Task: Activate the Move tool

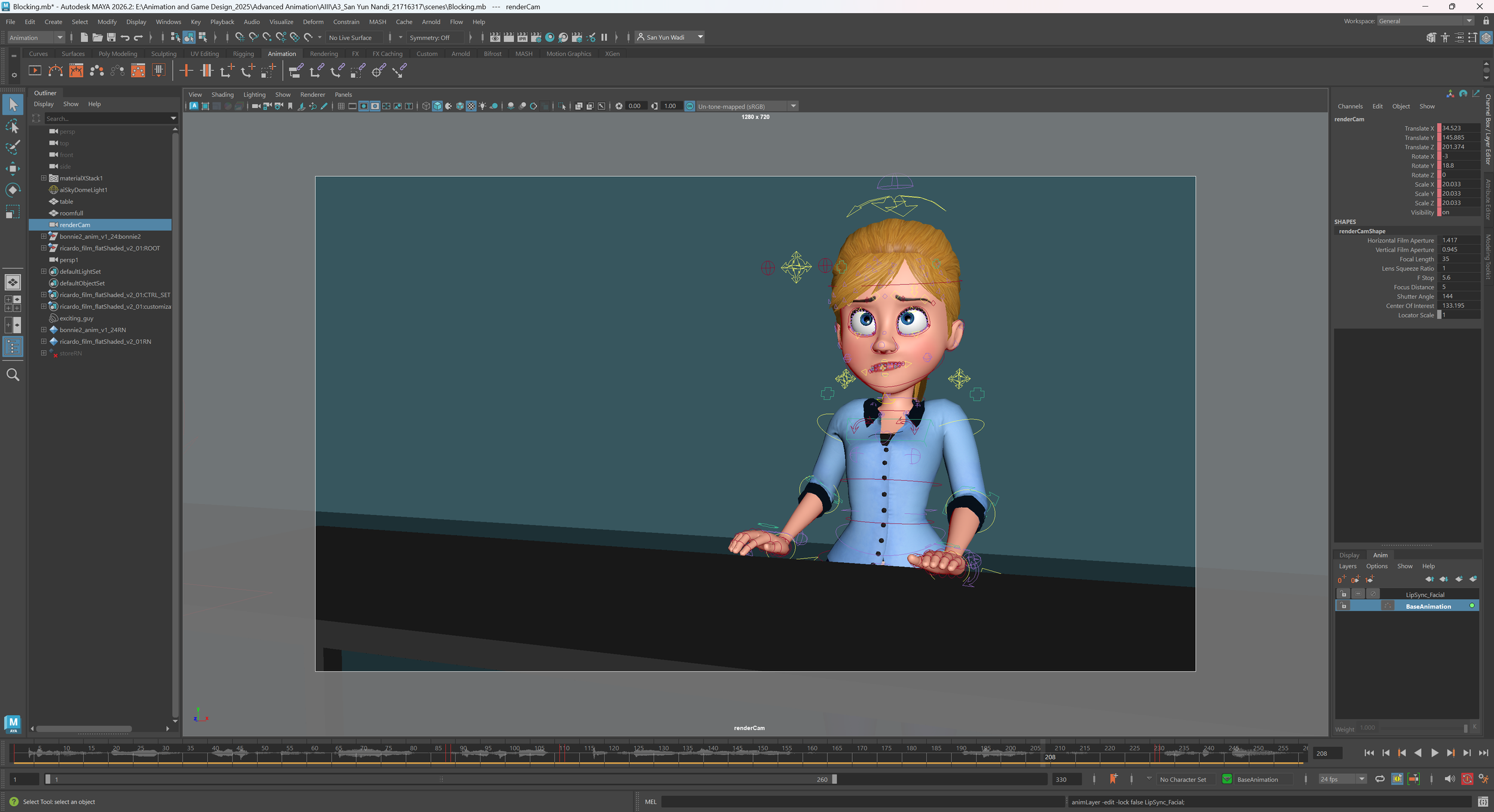Action: tap(13, 168)
